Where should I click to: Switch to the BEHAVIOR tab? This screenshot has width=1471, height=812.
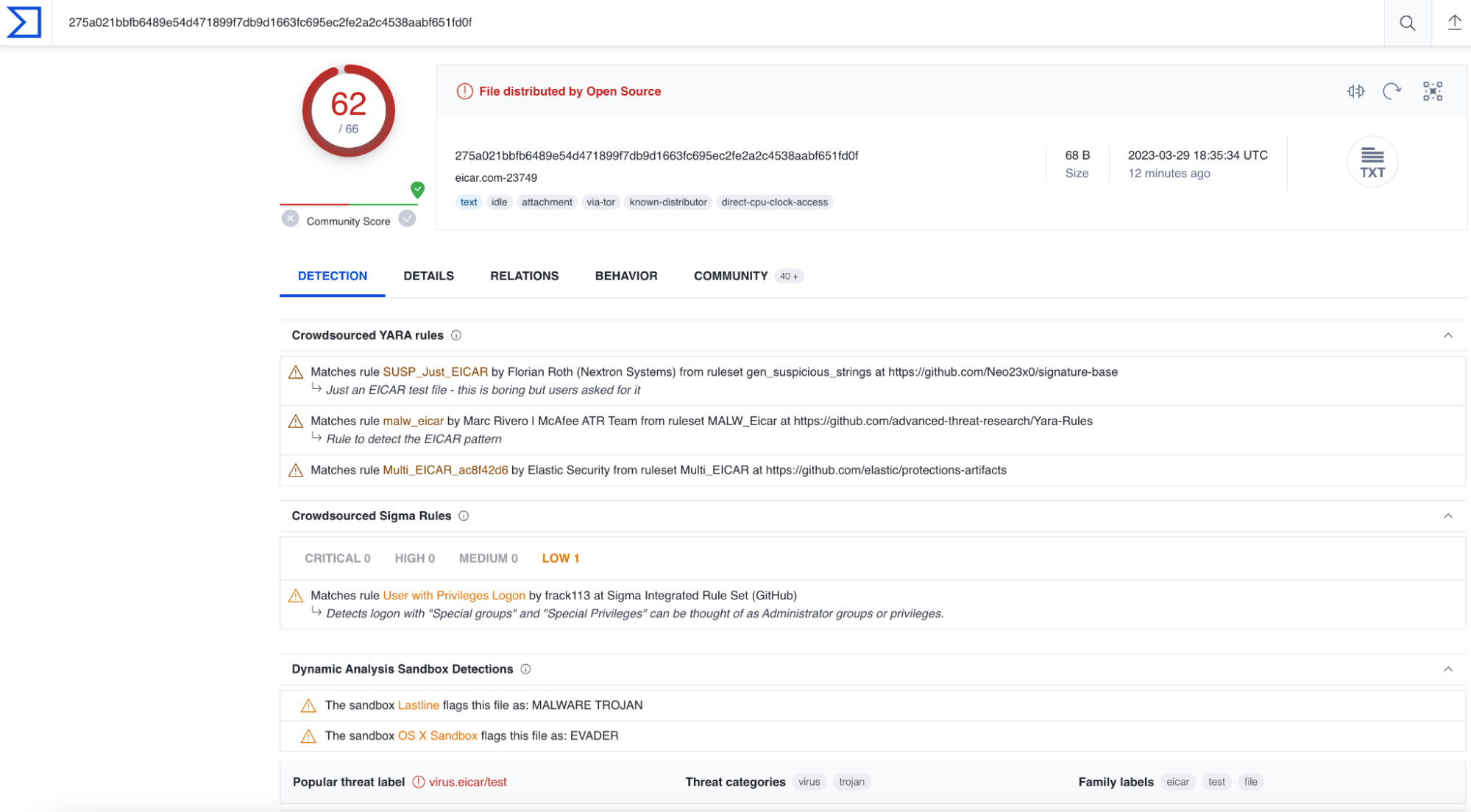625,275
